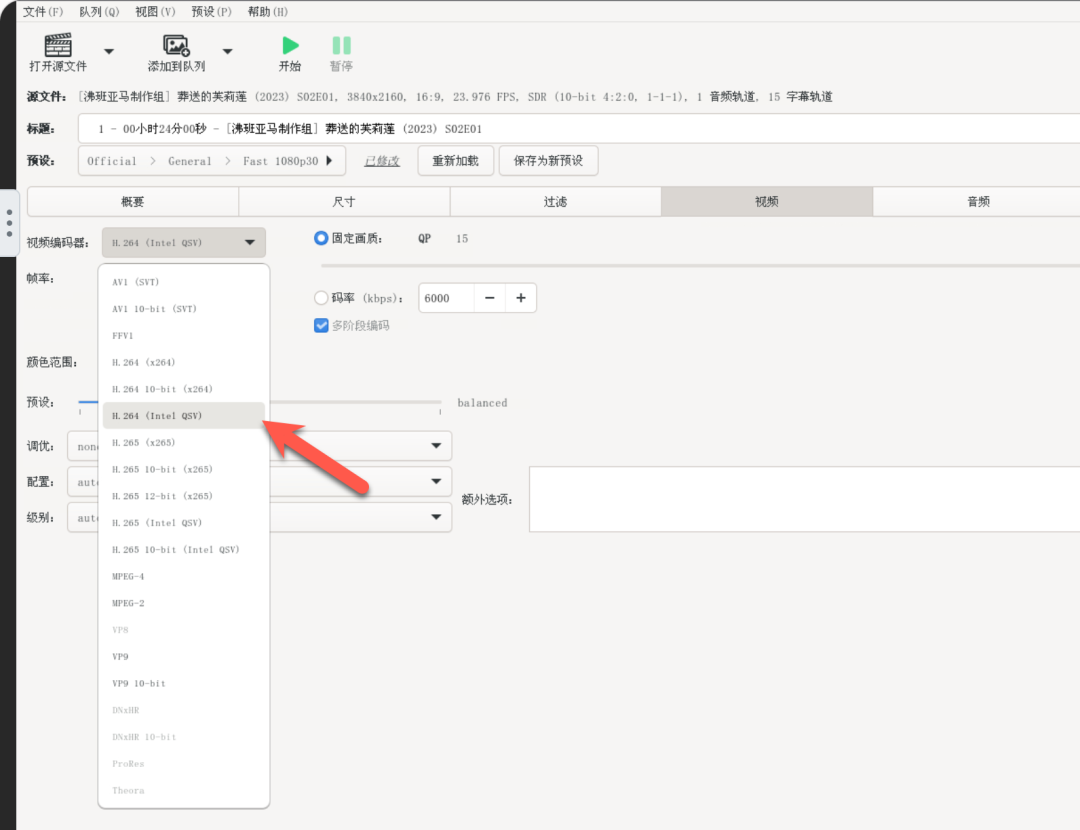
Task: Open preset menu arrow after Fast 1080p30
Action: (329, 160)
